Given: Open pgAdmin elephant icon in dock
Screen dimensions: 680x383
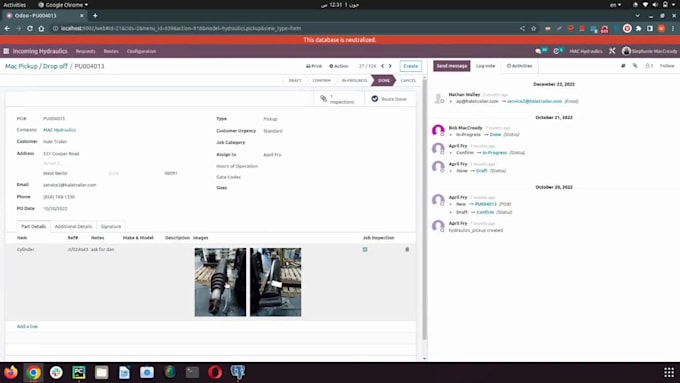Looking at the screenshot, I should click(x=238, y=372).
